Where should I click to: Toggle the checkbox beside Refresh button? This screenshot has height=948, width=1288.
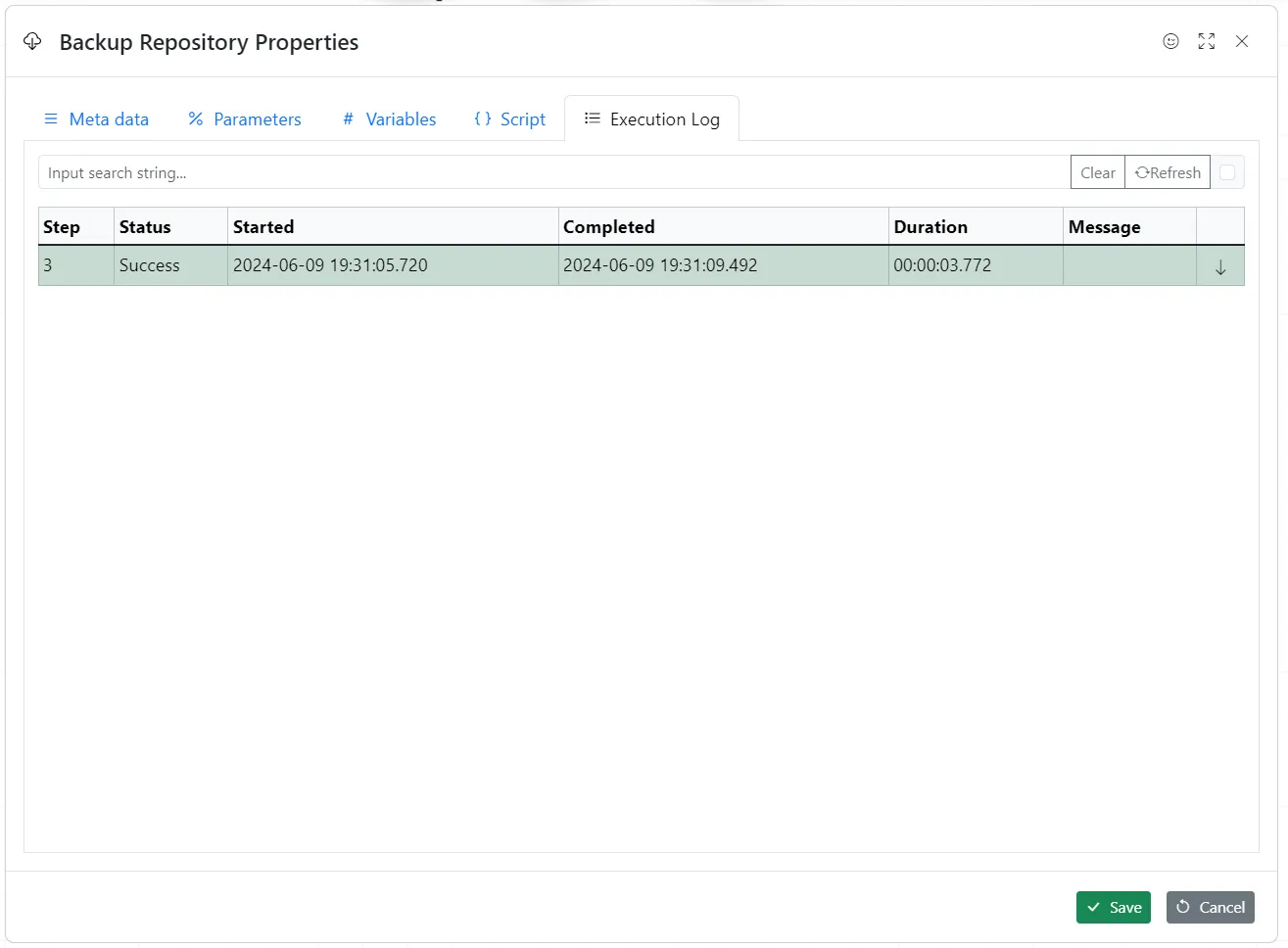[1227, 172]
